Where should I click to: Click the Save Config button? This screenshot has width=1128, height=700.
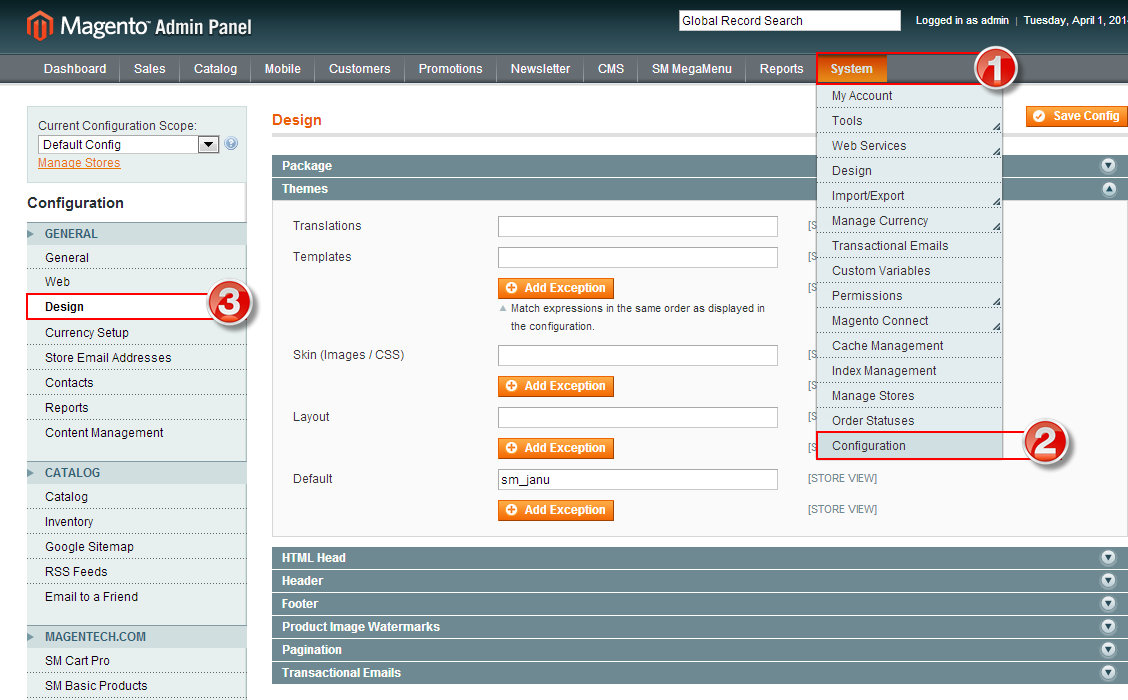(1077, 116)
